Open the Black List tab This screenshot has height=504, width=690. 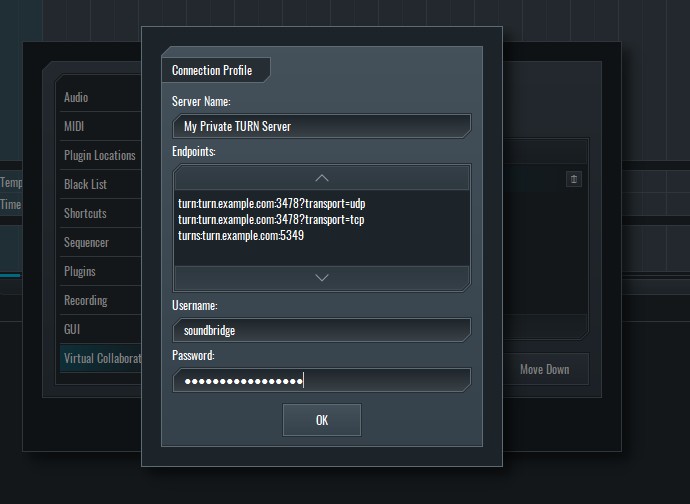tap(100, 184)
